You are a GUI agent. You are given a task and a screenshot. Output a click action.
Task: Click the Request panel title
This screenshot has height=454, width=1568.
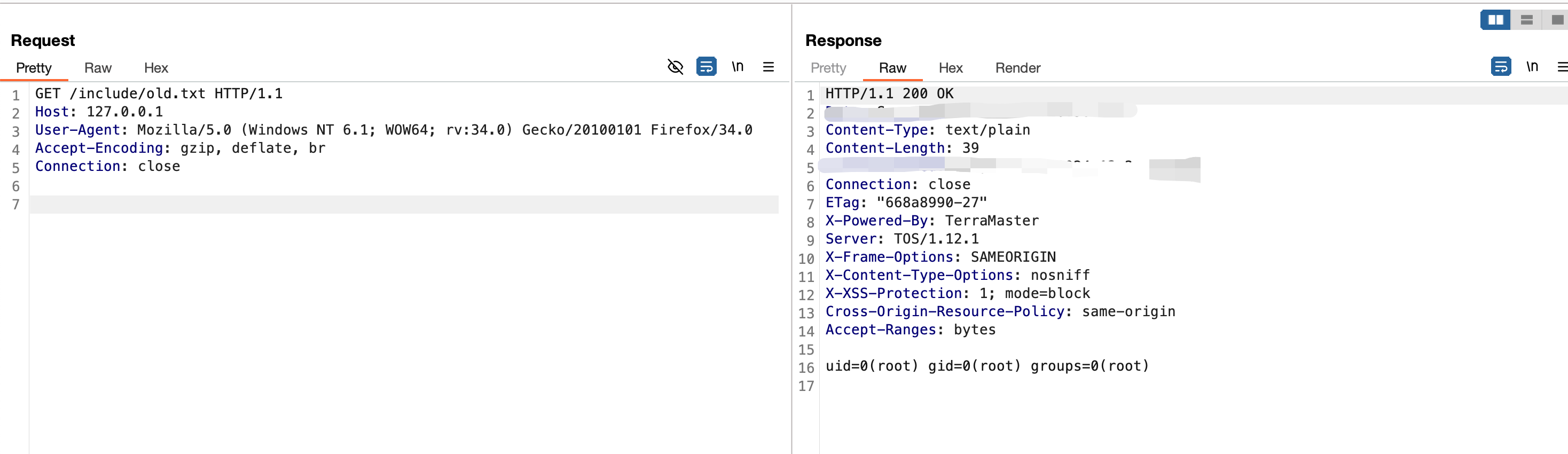click(x=43, y=41)
